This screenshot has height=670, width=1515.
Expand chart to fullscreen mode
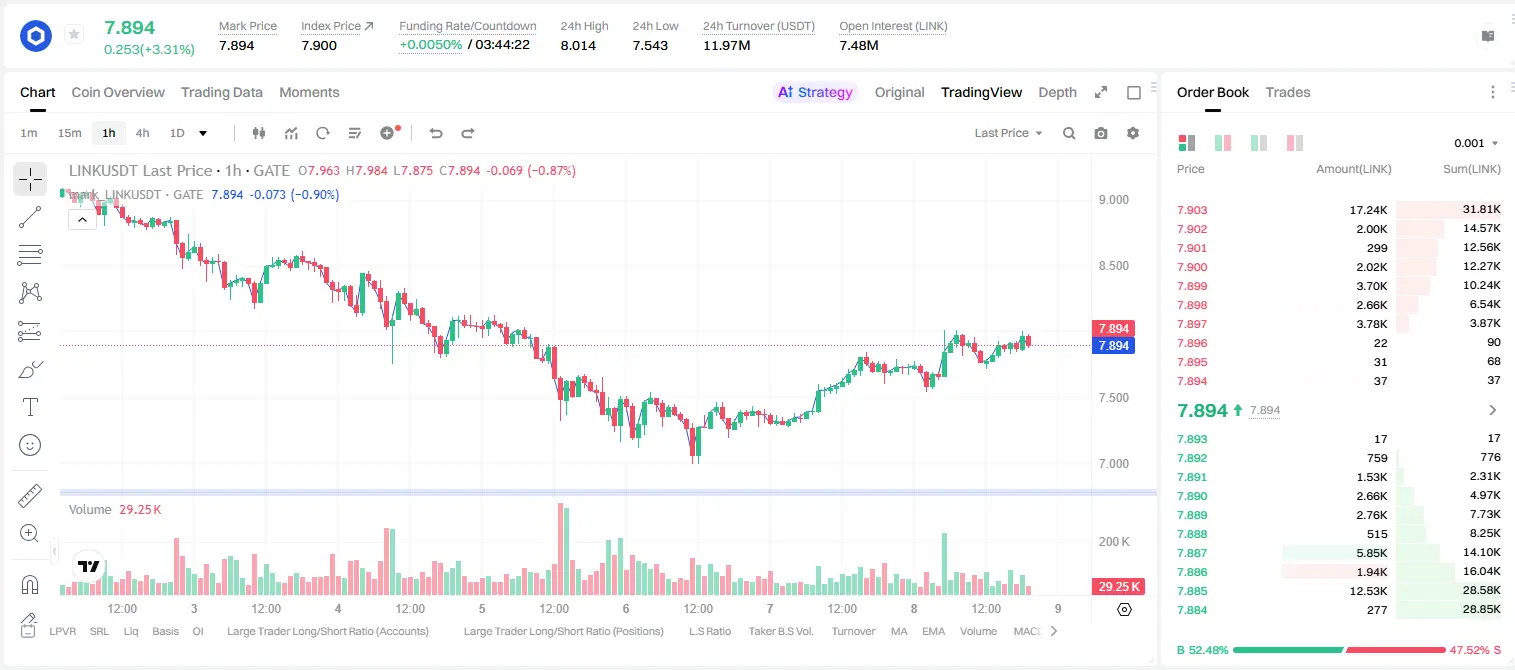point(1101,92)
